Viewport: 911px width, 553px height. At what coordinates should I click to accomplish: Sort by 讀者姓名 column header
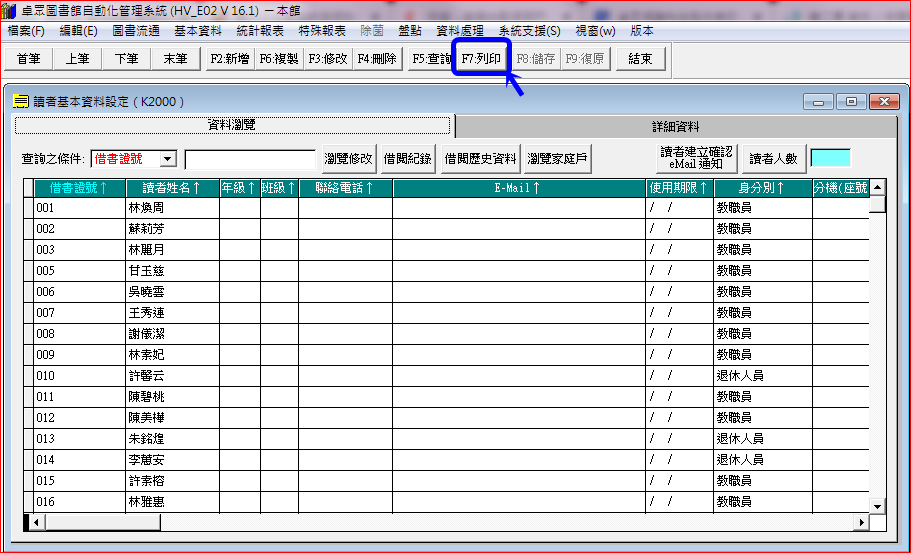[x=172, y=188]
